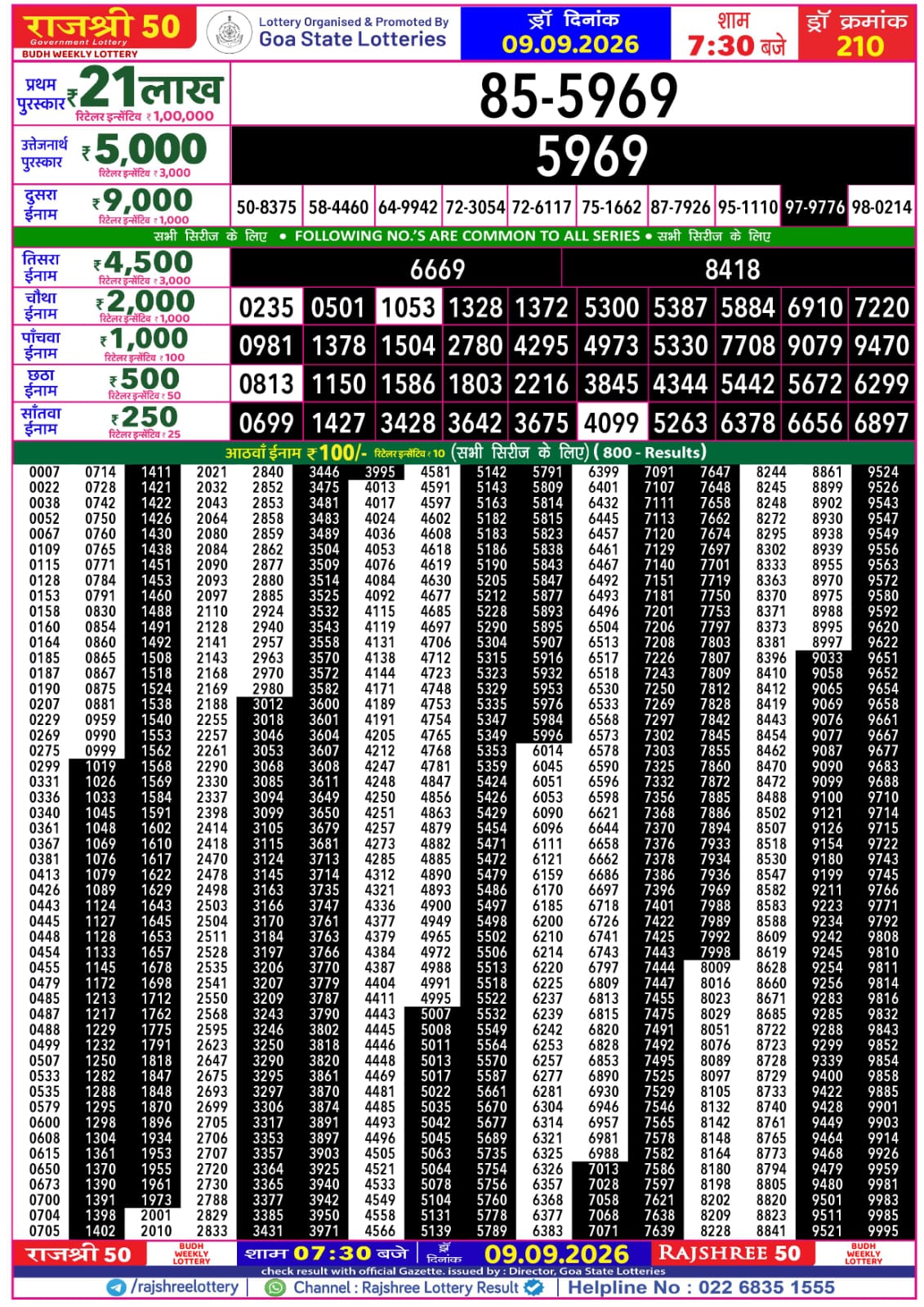Click the draw date 09.09.2026 in the header
The height and width of the screenshot is (1307, 924).
(569, 44)
